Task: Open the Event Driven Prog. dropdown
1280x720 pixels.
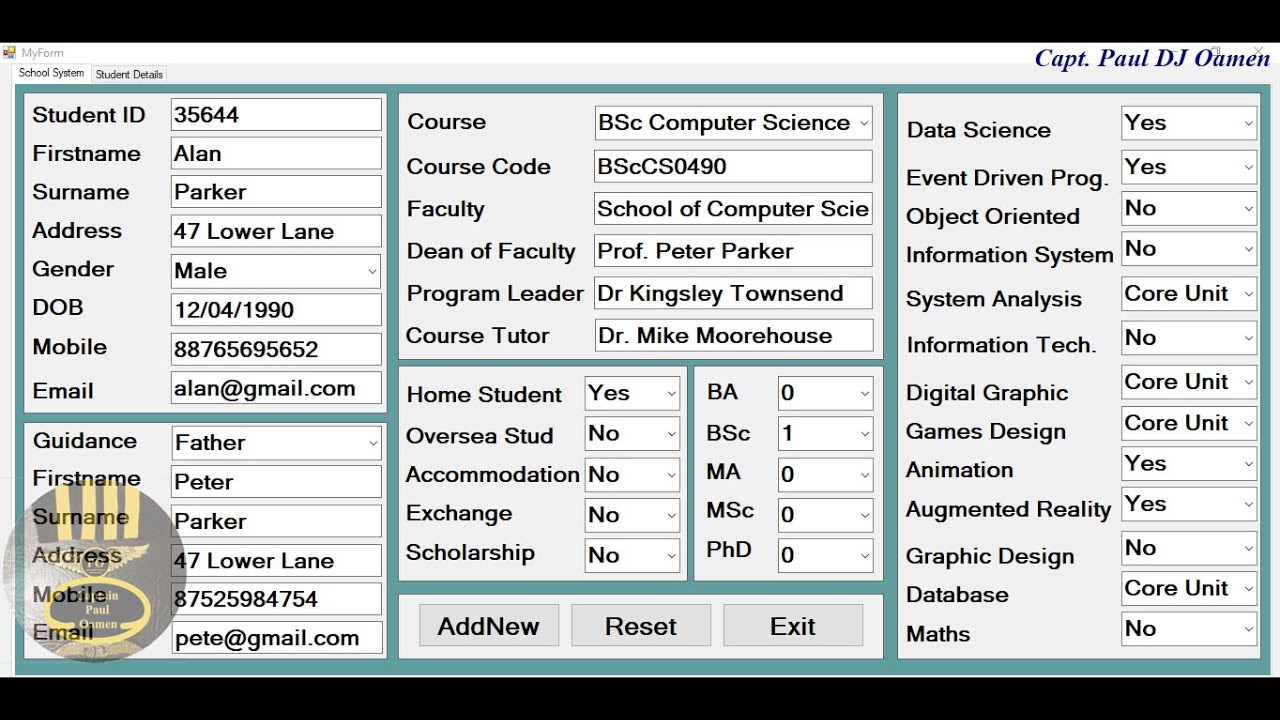Action: (x=1189, y=167)
